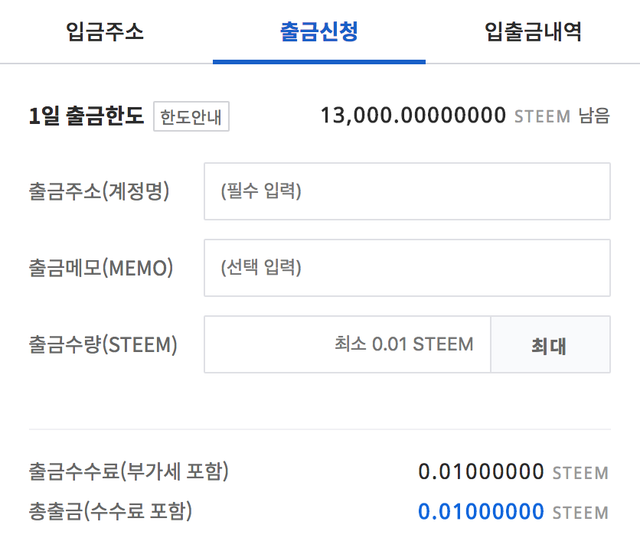The image size is (640, 551).
Task: Open the 입출금내역 tab
Action: 533,31
